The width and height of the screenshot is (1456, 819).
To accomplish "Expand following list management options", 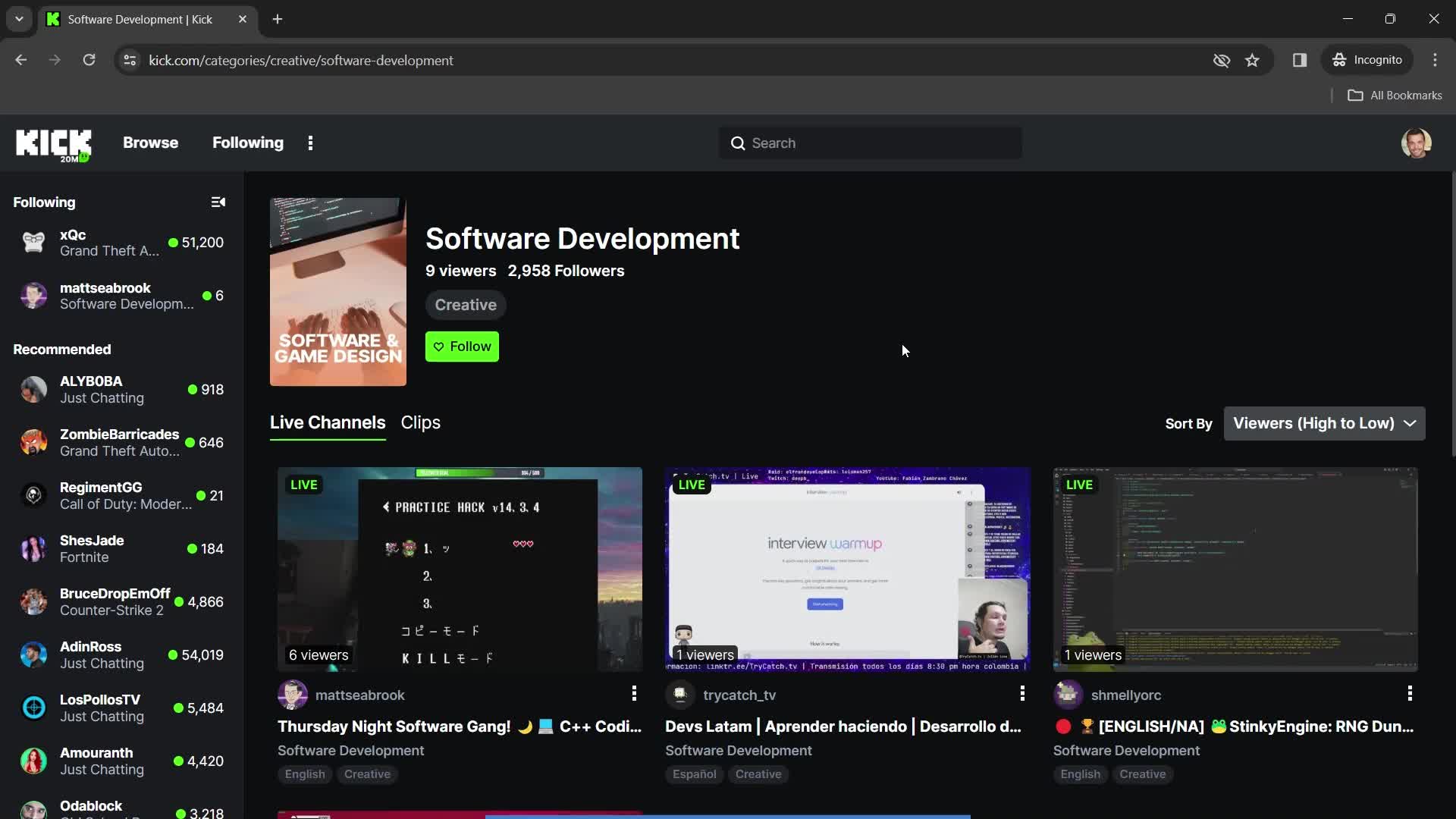I will (218, 202).
